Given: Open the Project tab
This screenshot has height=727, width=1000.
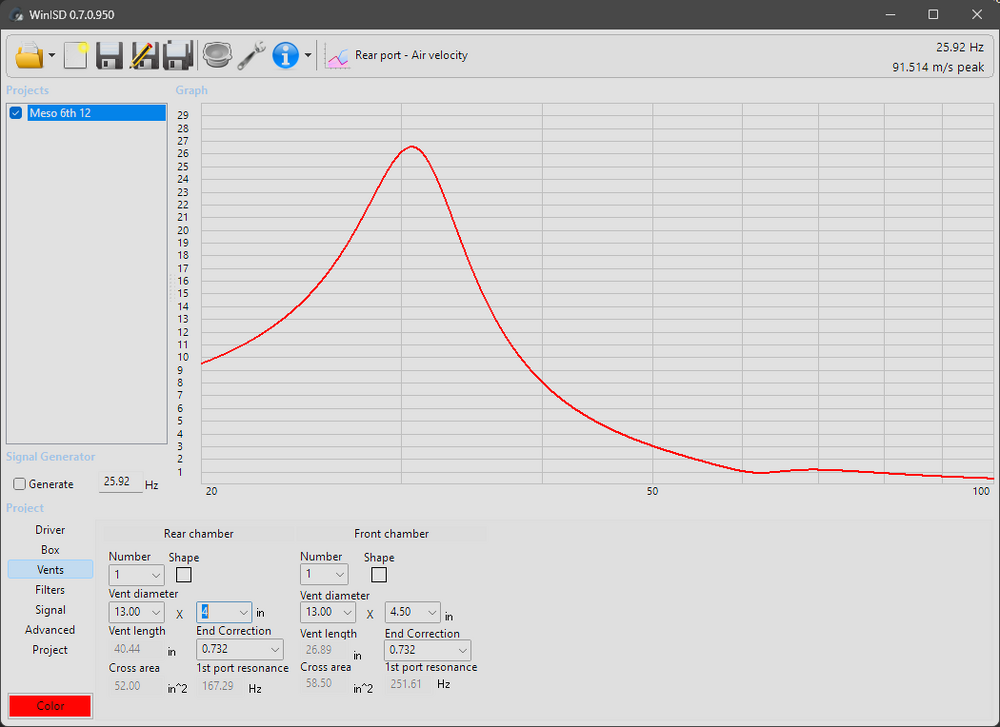Looking at the screenshot, I should pyautogui.click(x=50, y=650).
